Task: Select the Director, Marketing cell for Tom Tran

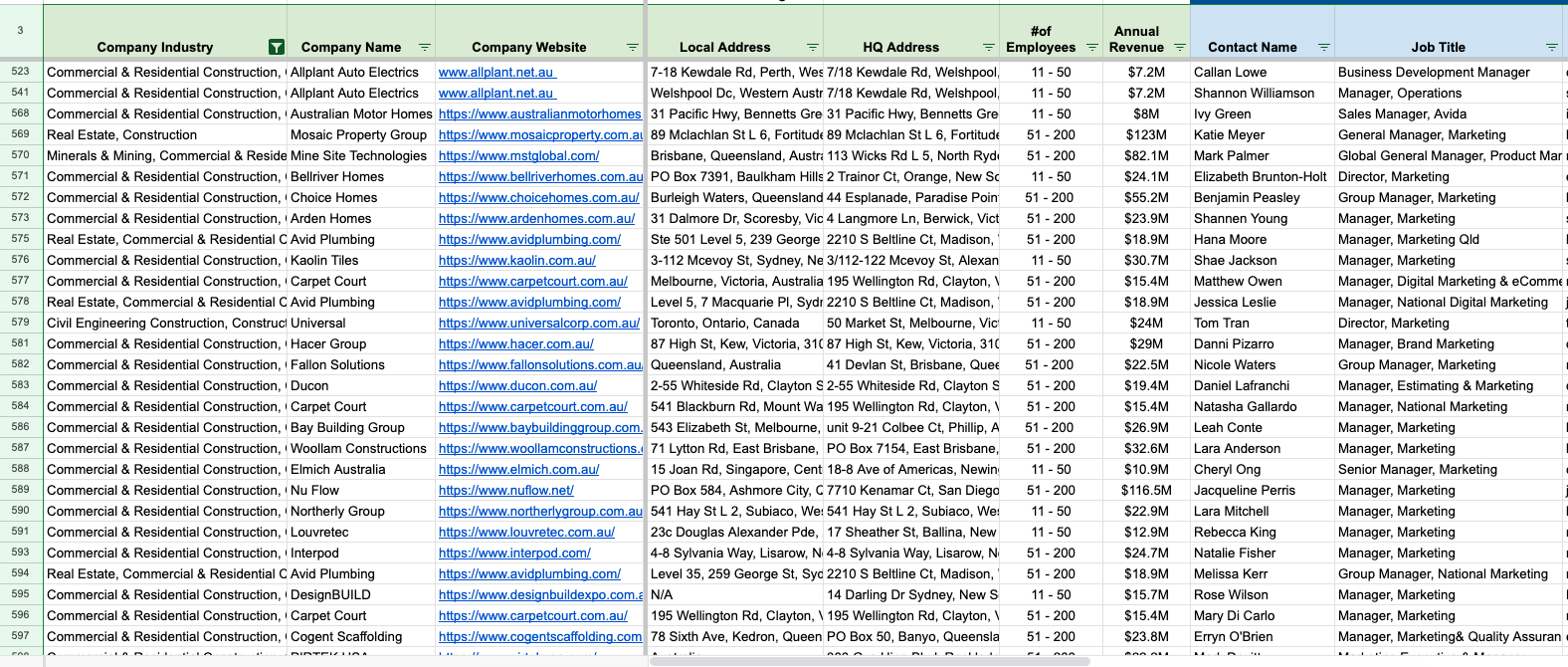Action: 1450,323
